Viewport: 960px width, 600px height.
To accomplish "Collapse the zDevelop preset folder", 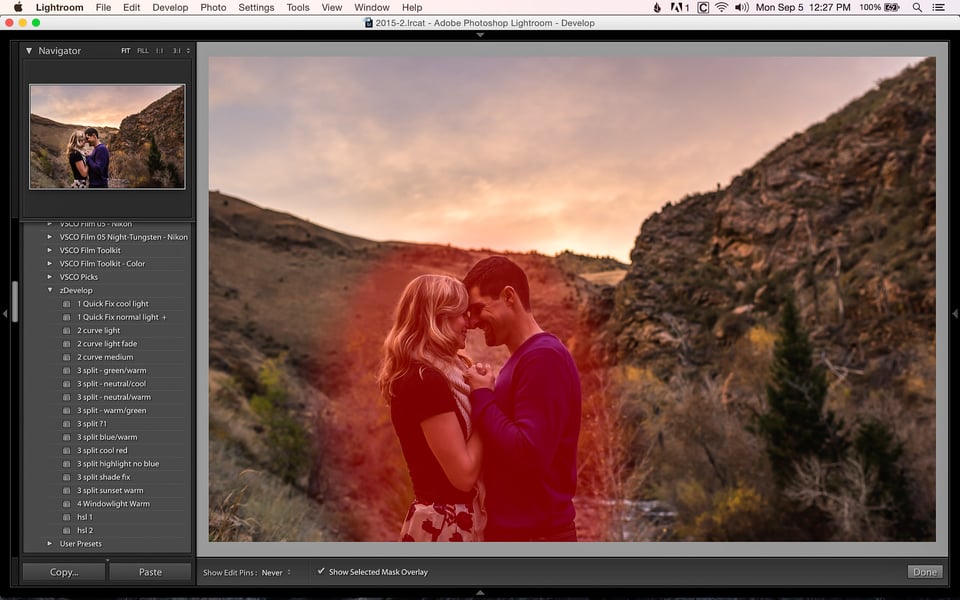I will point(50,290).
